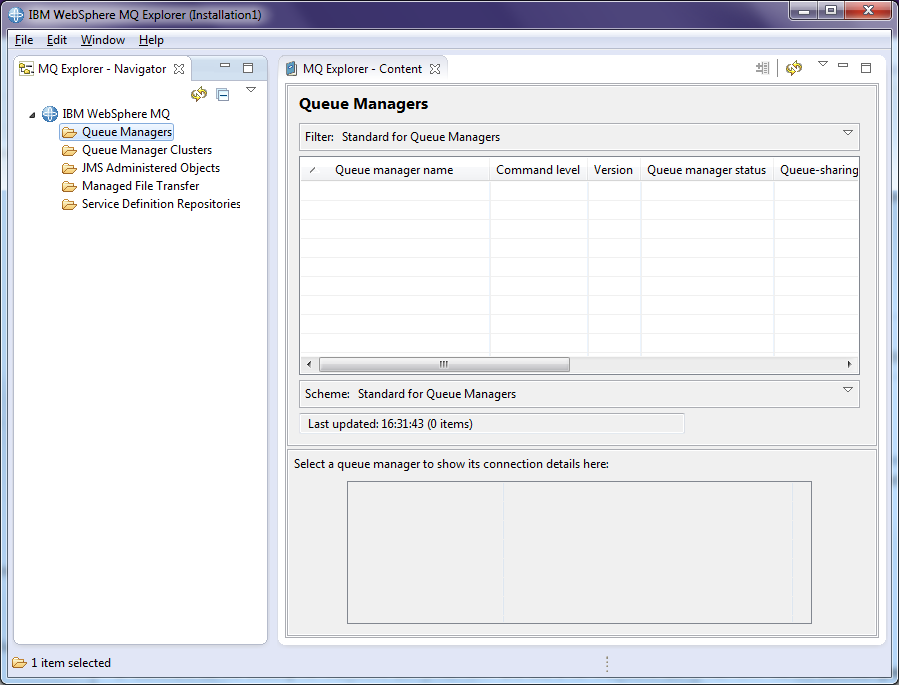Select Managed File Transfer folder

tap(140, 186)
